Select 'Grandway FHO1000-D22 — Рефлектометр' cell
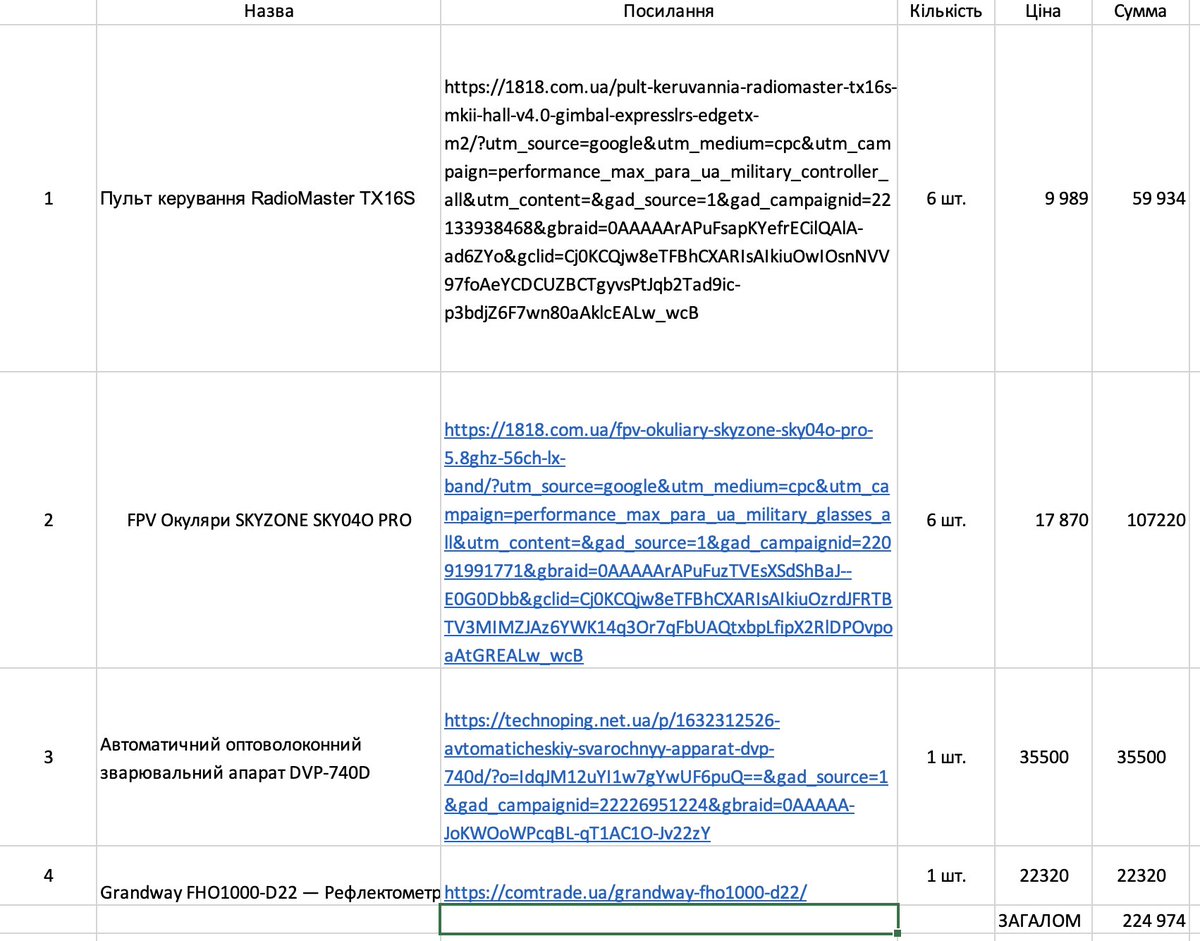Screen dimensions: 1200x941 point(268,875)
